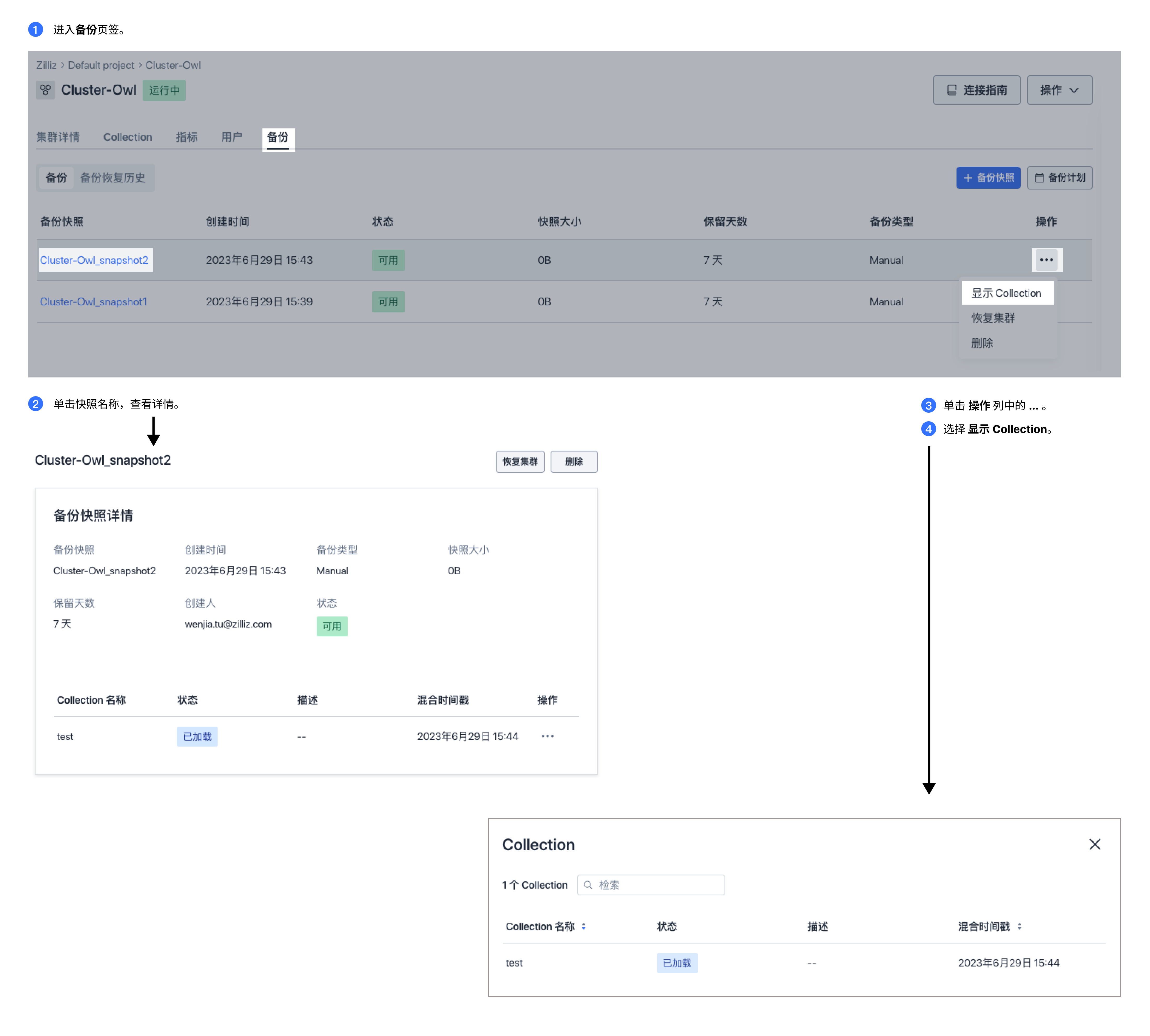Click the 运行中 status badge

pos(164,91)
